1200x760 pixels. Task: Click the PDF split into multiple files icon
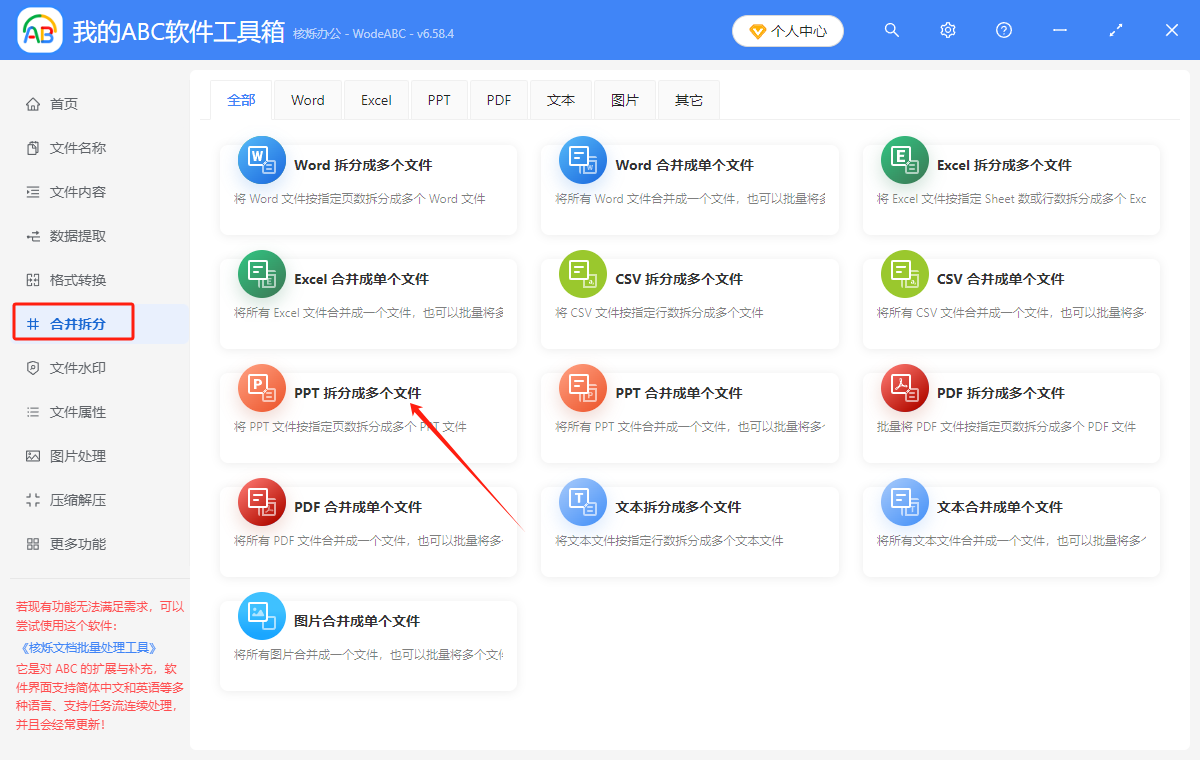(x=904, y=388)
